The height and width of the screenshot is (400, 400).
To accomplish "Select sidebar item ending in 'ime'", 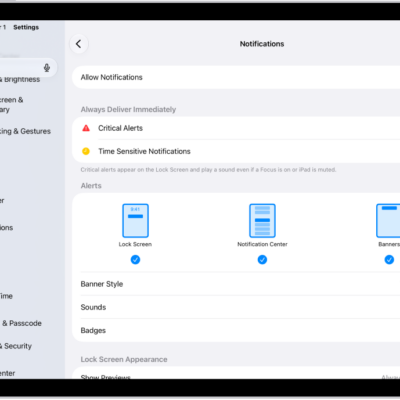I will [6, 296].
